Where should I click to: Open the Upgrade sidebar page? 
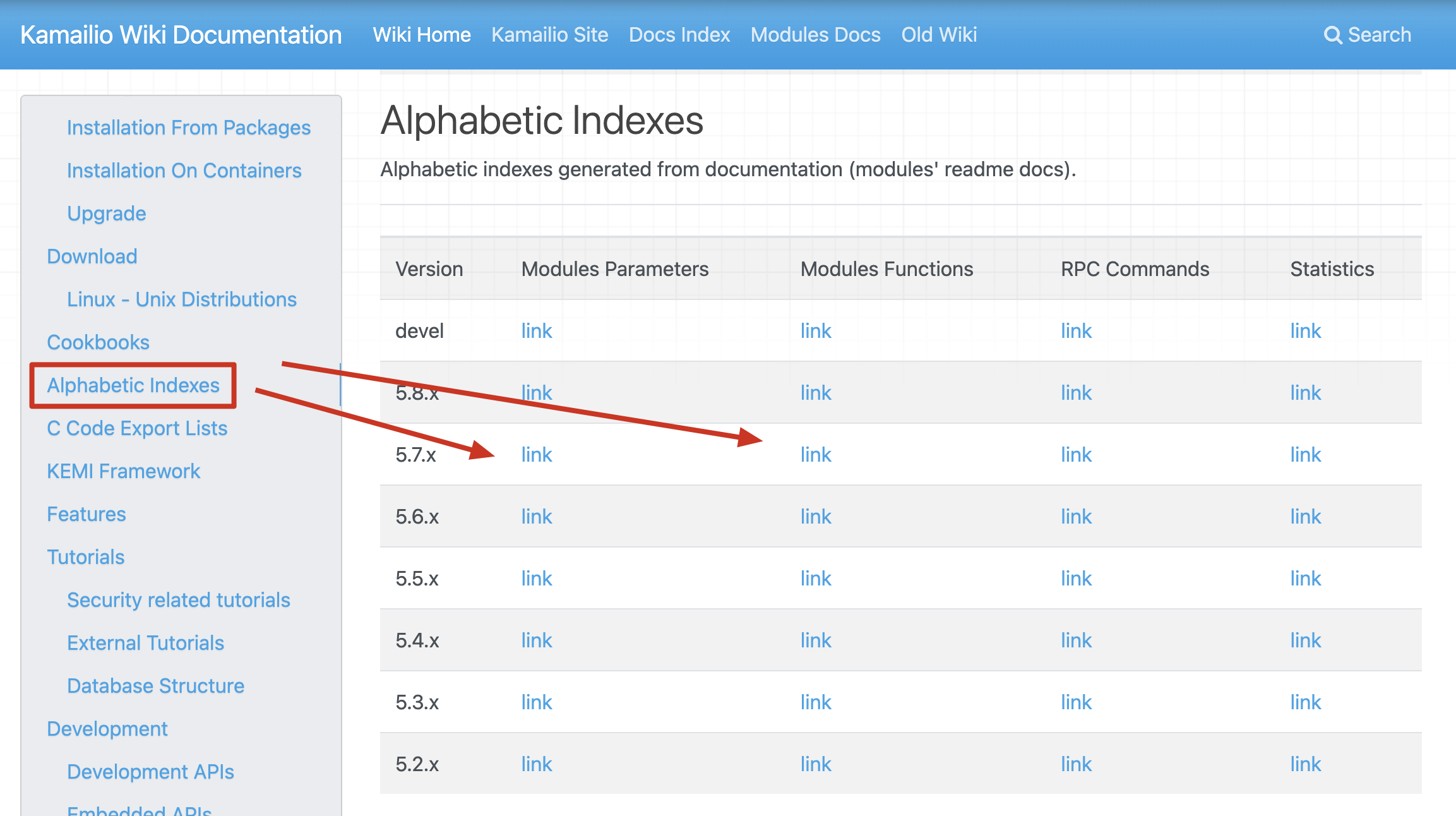[x=106, y=213]
